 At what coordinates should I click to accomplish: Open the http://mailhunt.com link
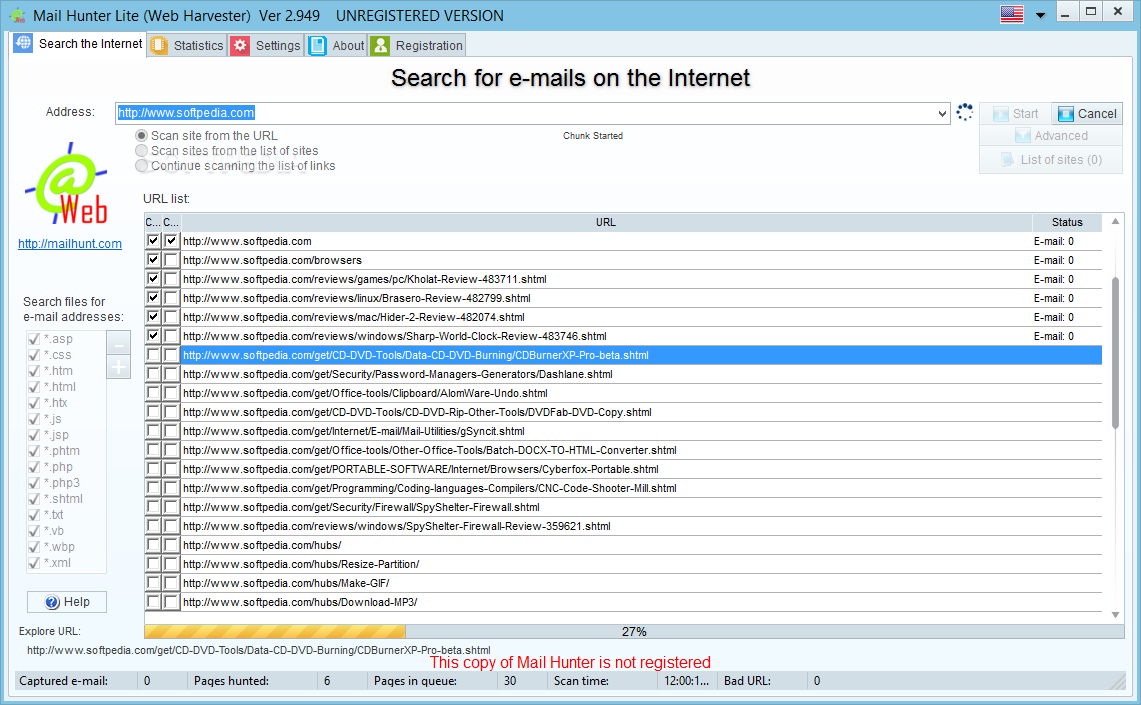coord(70,244)
